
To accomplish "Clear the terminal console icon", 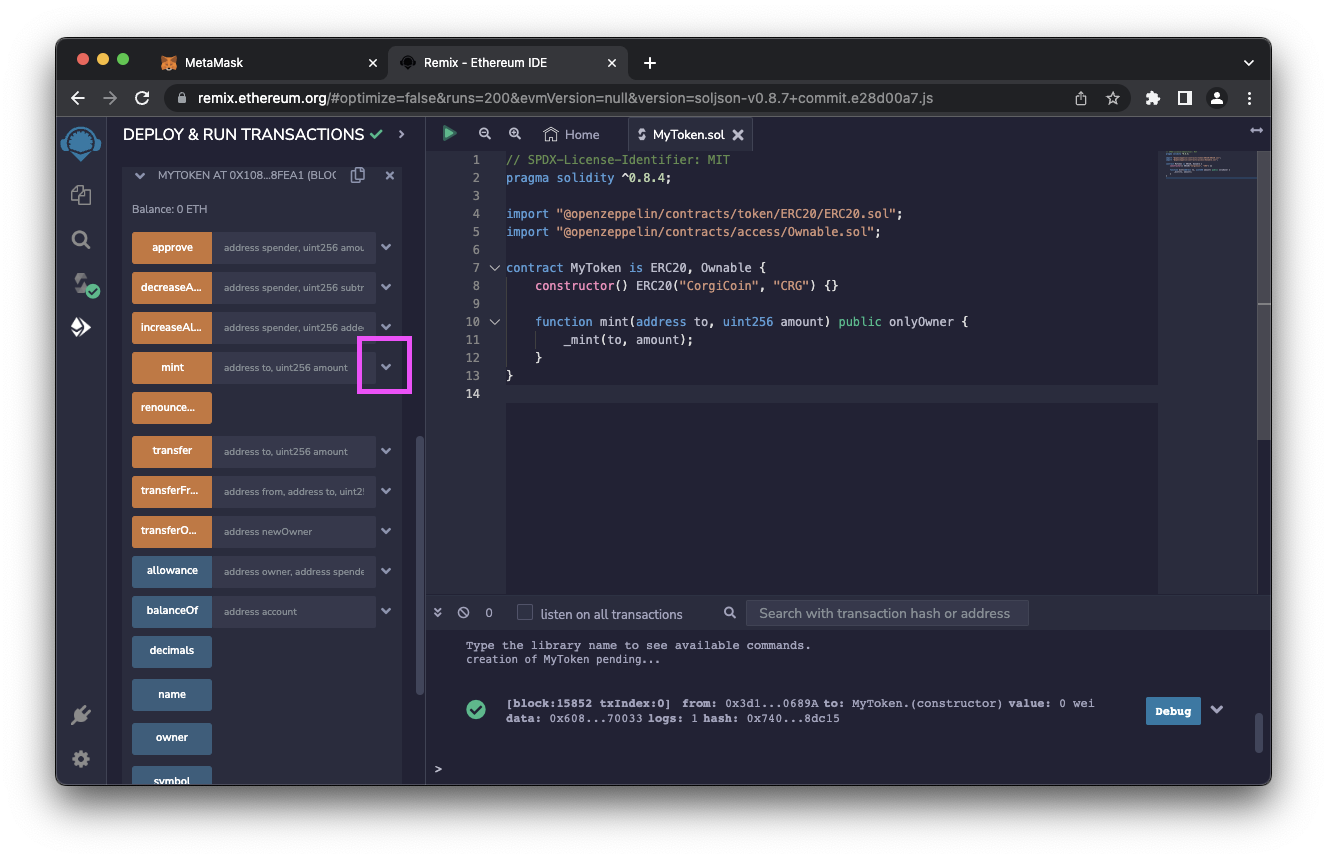I will (x=463, y=613).
